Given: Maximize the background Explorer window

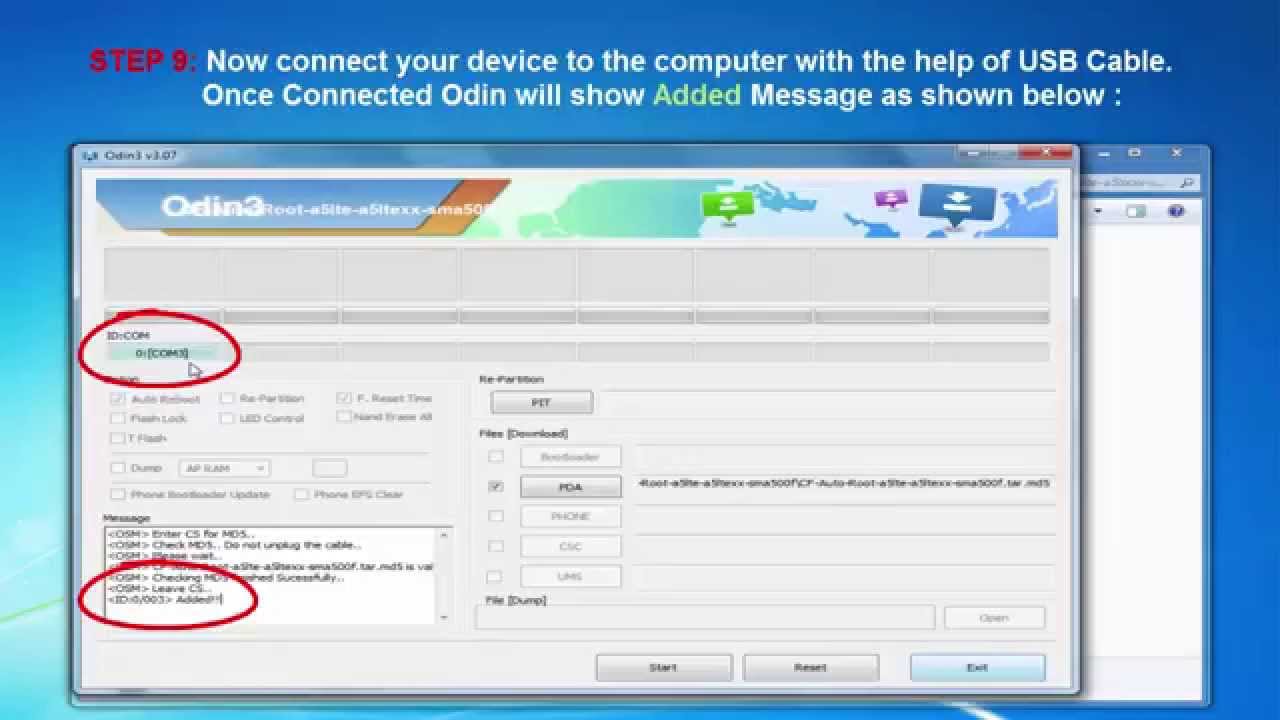Looking at the screenshot, I should 1135,154.
